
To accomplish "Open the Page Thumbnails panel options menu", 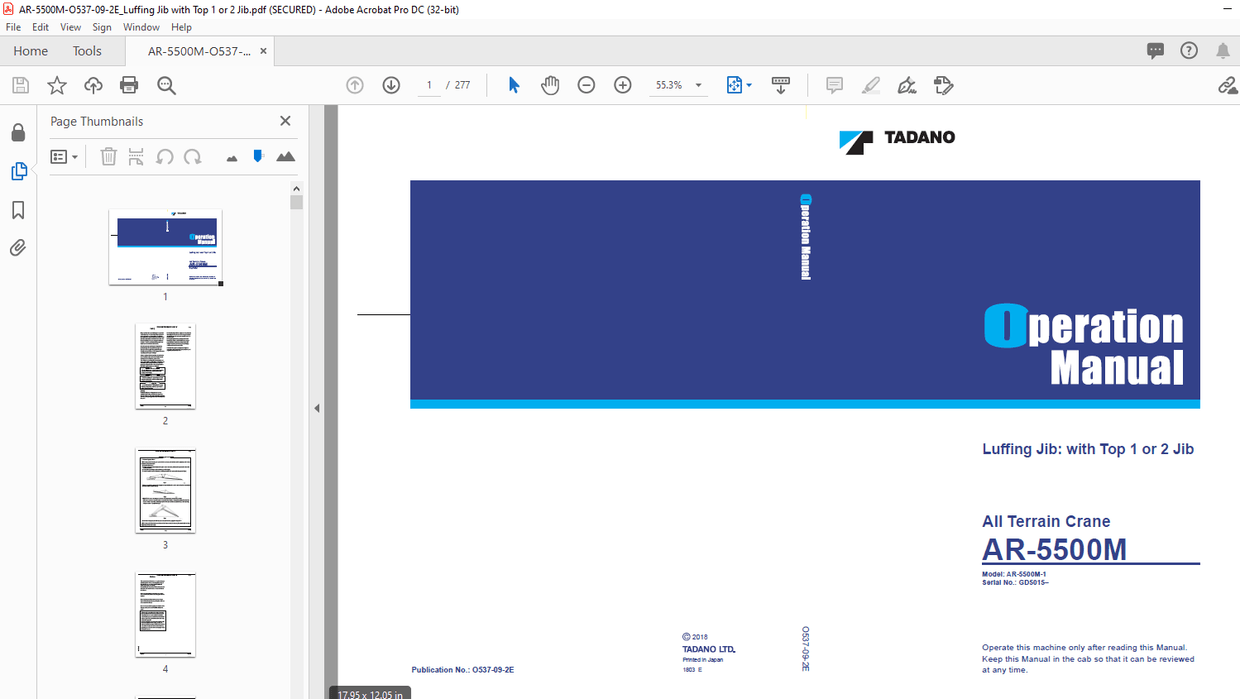I will click(59, 157).
